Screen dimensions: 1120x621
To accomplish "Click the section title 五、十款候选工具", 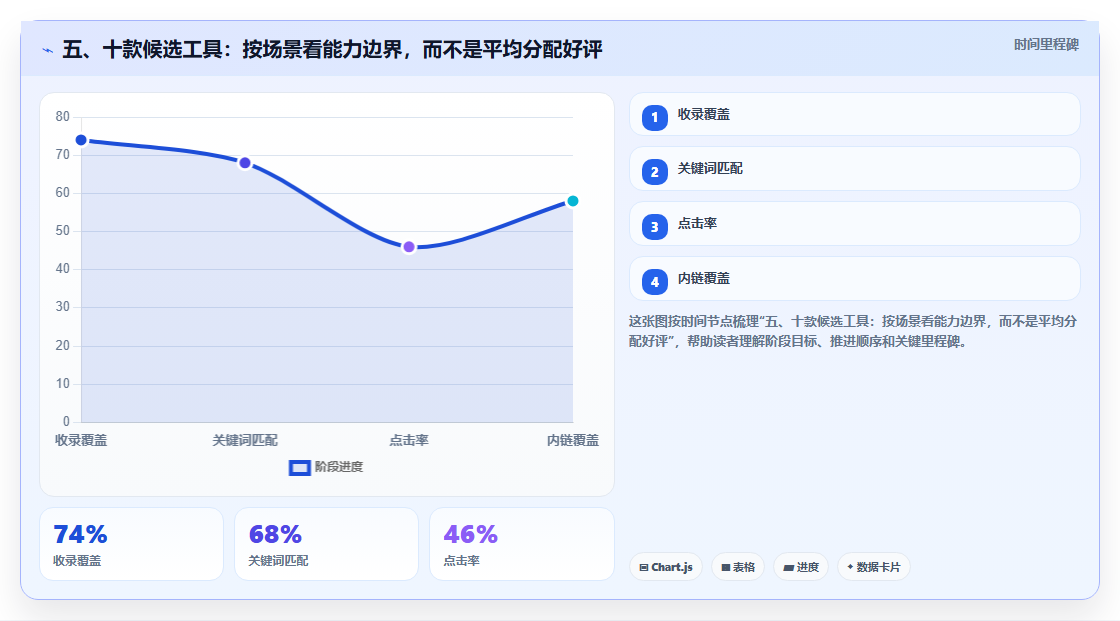I will coord(332,49).
